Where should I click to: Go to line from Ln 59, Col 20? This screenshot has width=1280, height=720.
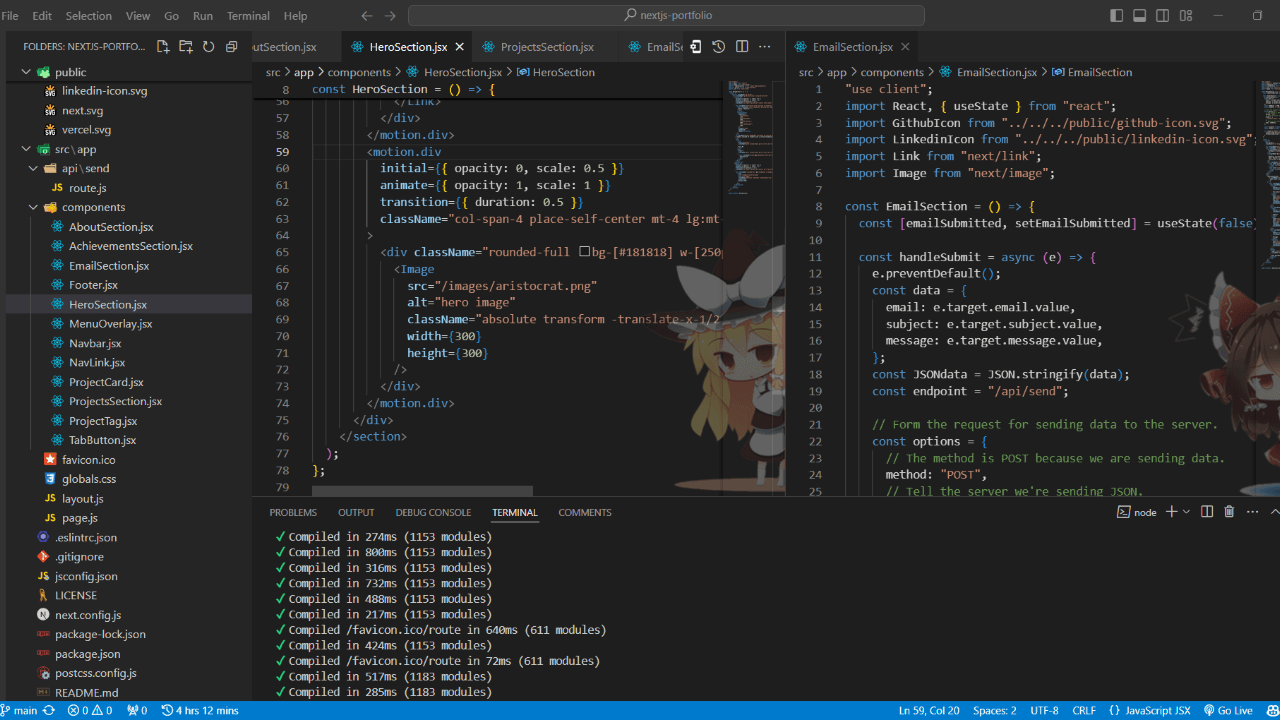929,711
